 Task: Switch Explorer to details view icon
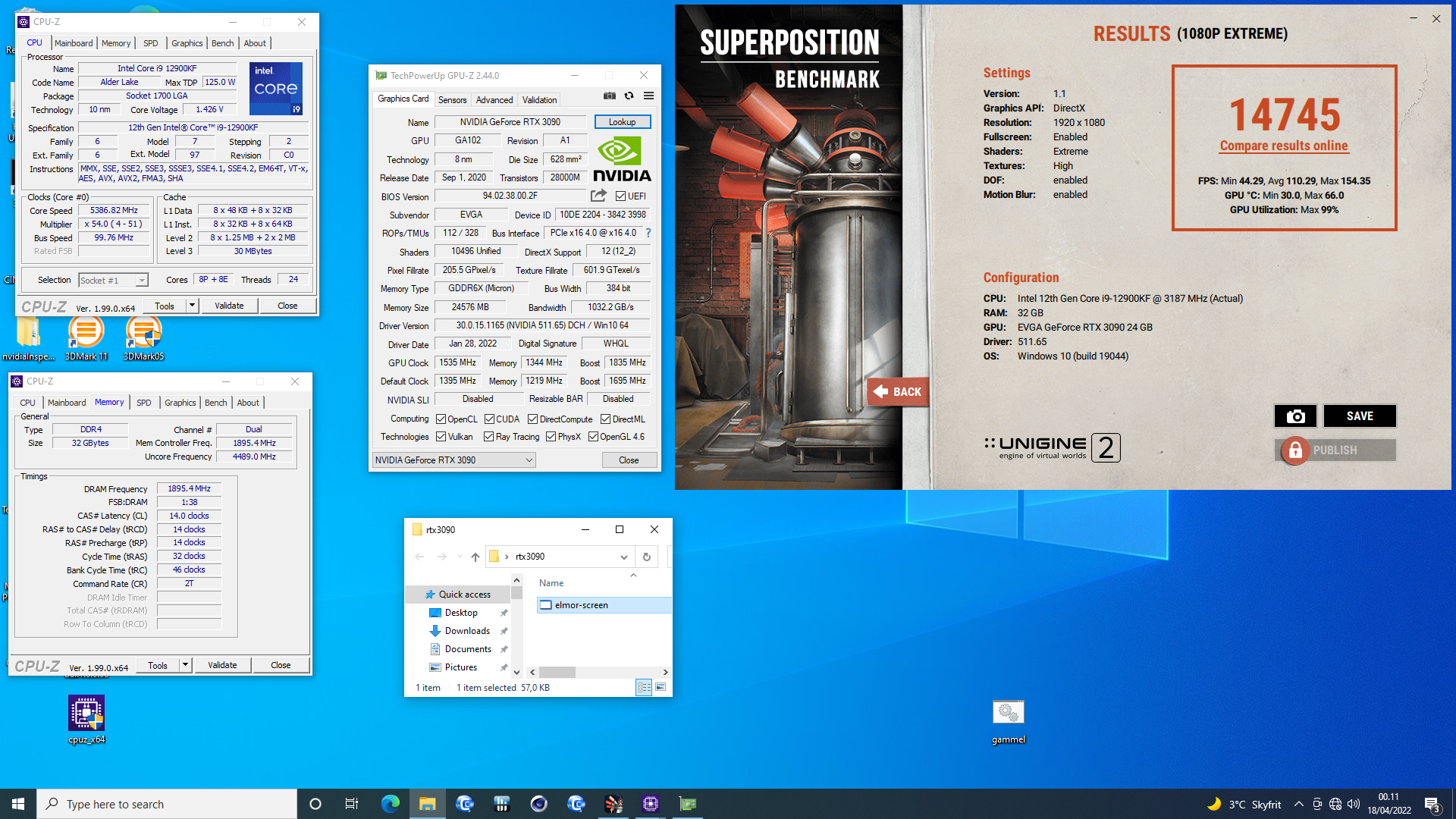click(x=644, y=687)
